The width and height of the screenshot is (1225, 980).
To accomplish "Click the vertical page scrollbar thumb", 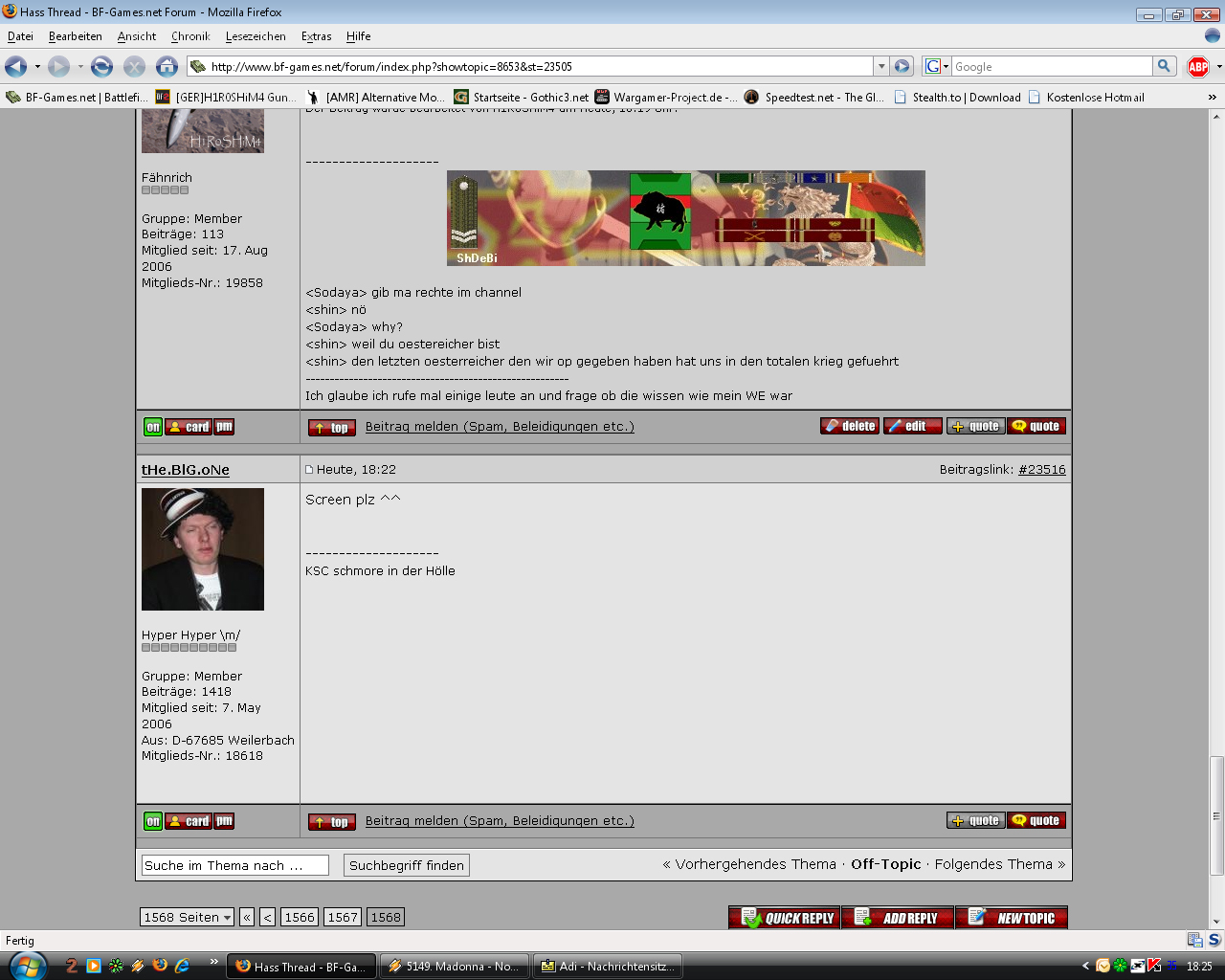I will click(1216, 814).
